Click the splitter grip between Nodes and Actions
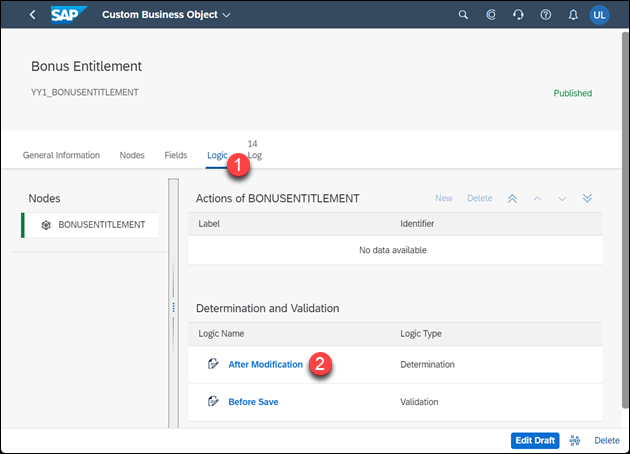 pos(173,307)
